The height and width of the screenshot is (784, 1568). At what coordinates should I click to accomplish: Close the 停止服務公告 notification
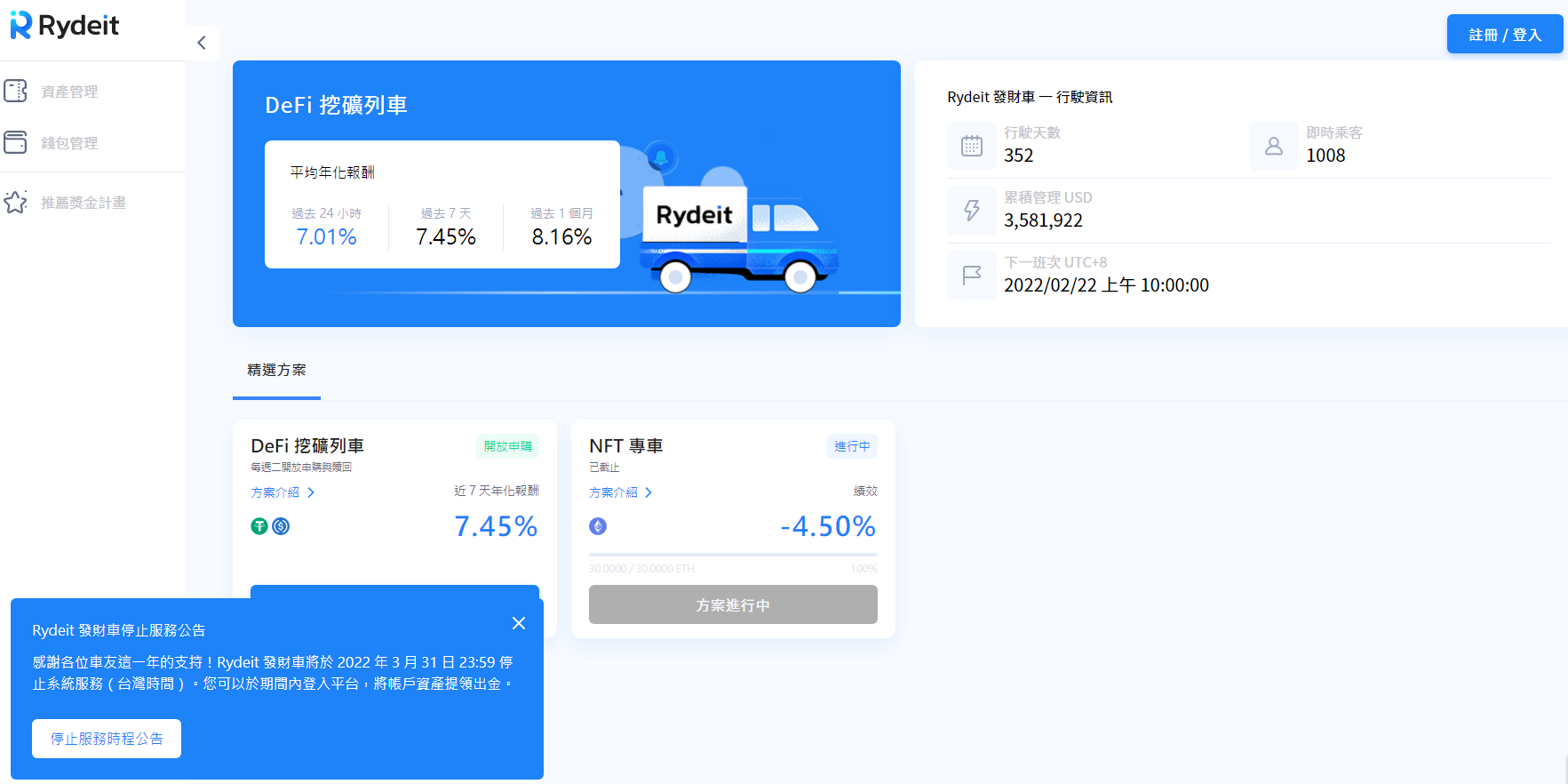519,623
